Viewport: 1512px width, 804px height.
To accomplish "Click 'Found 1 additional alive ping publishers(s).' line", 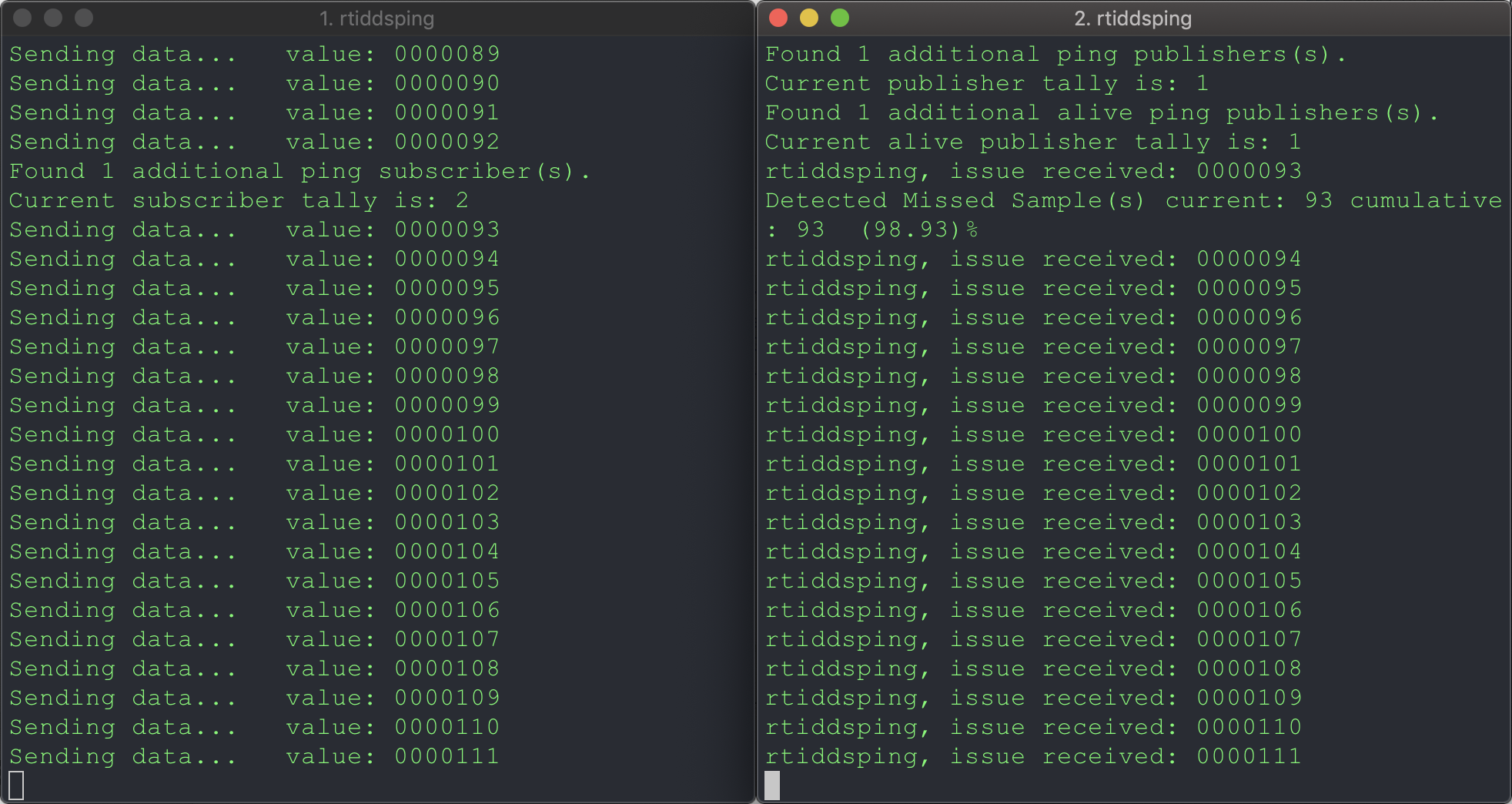I will pos(1101,112).
